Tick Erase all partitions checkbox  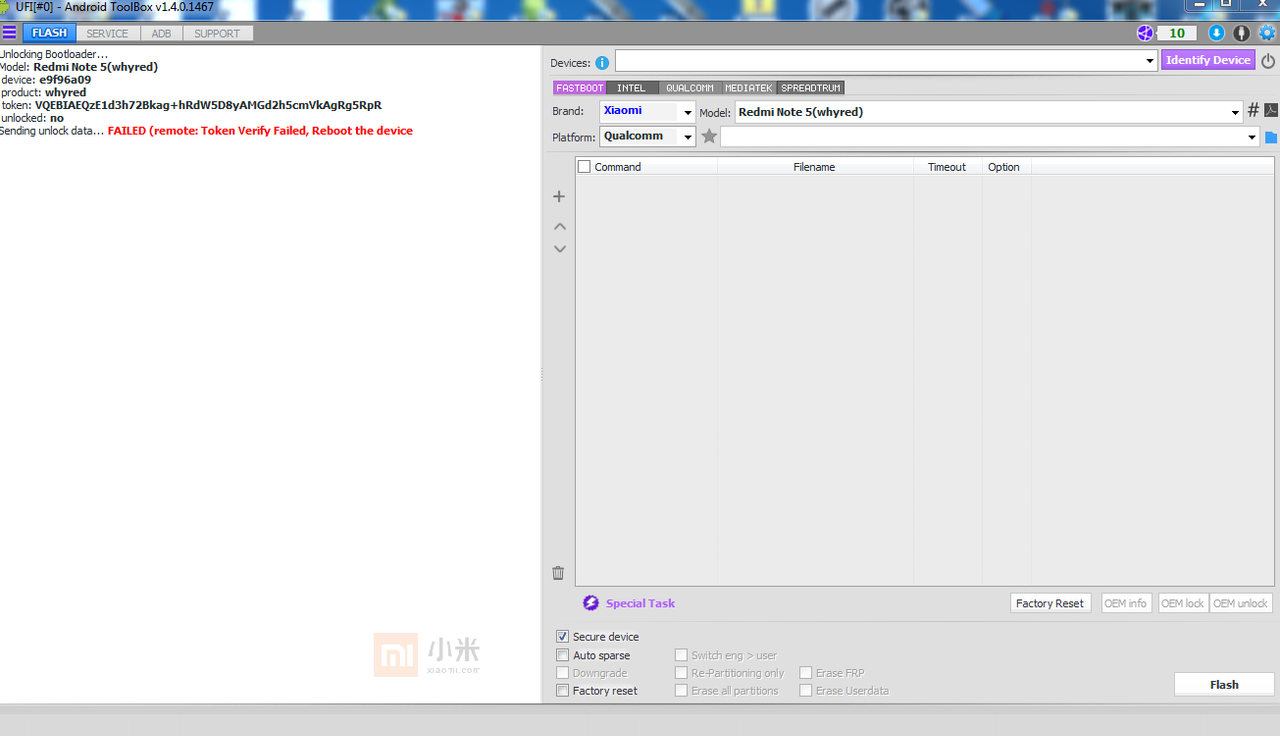point(681,691)
